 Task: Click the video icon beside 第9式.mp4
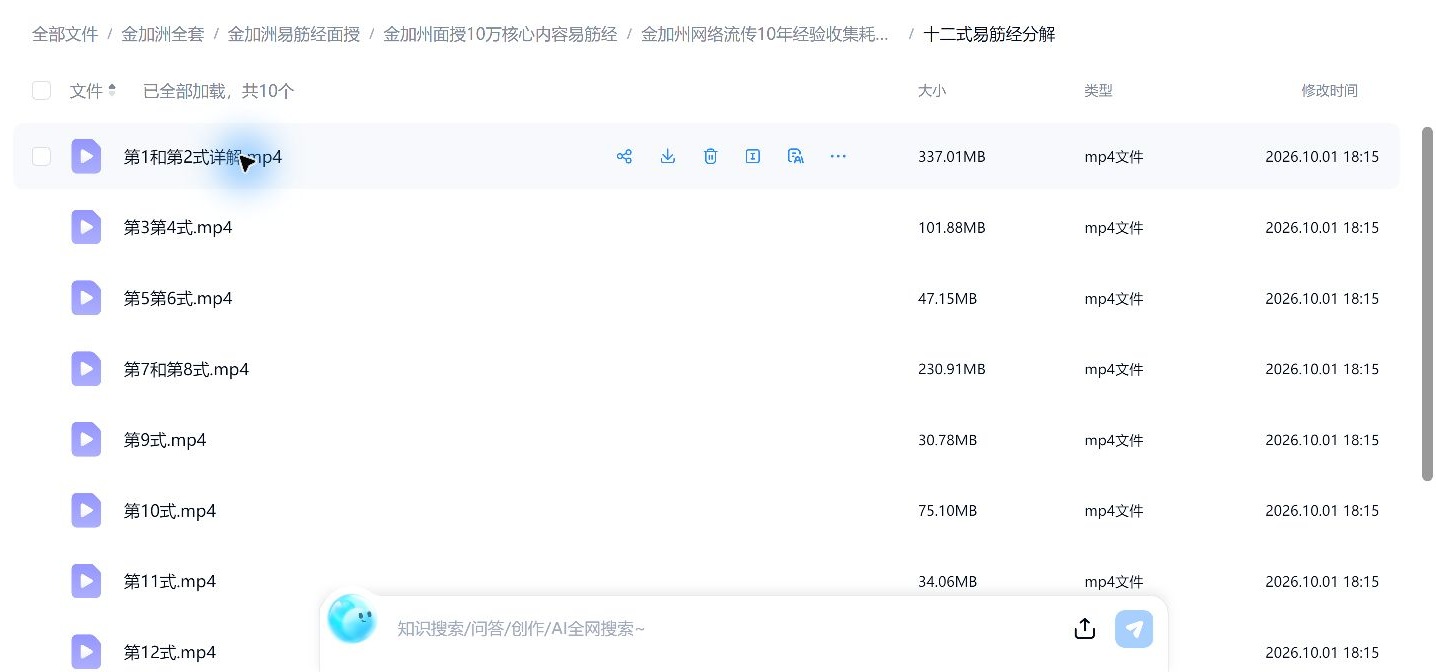pyautogui.click(x=86, y=440)
